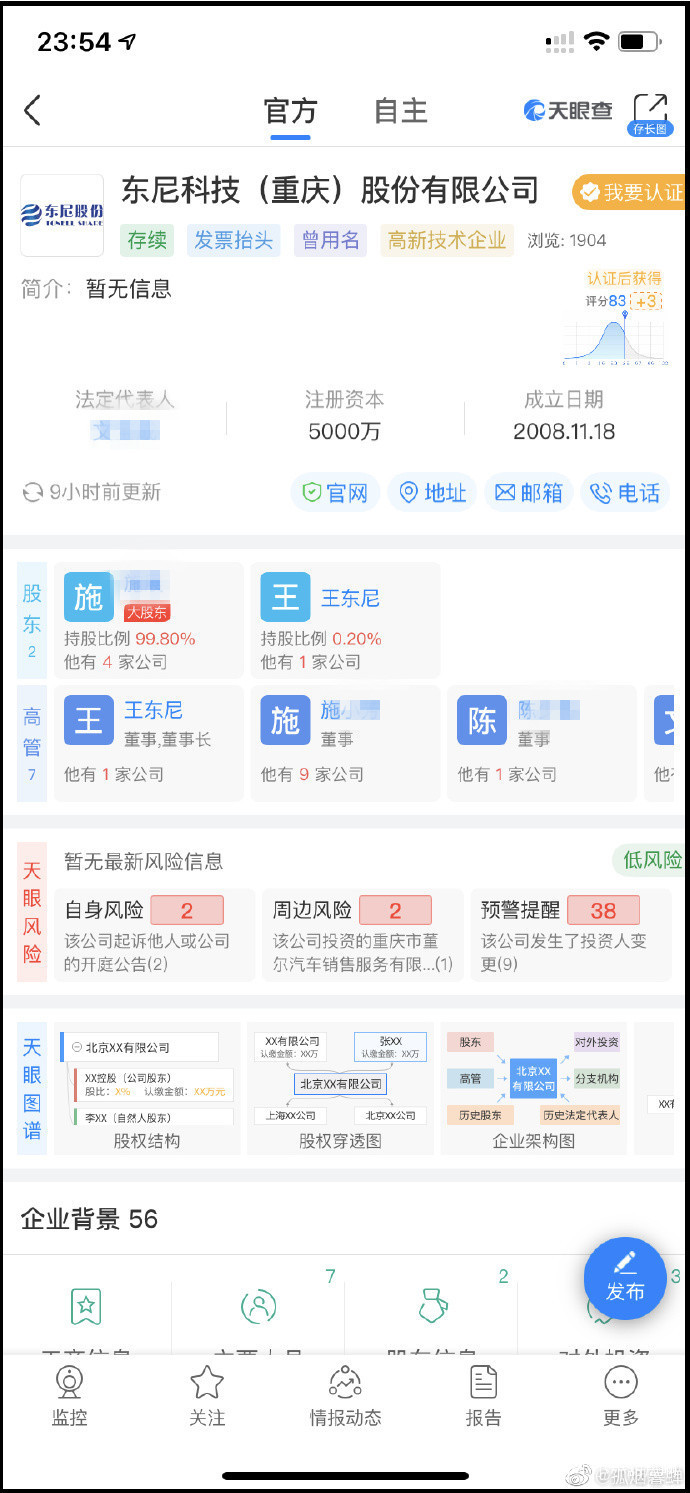This screenshot has width=690, height=1493.
Task: Open the 股东 section label
Action: tap(32, 620)
